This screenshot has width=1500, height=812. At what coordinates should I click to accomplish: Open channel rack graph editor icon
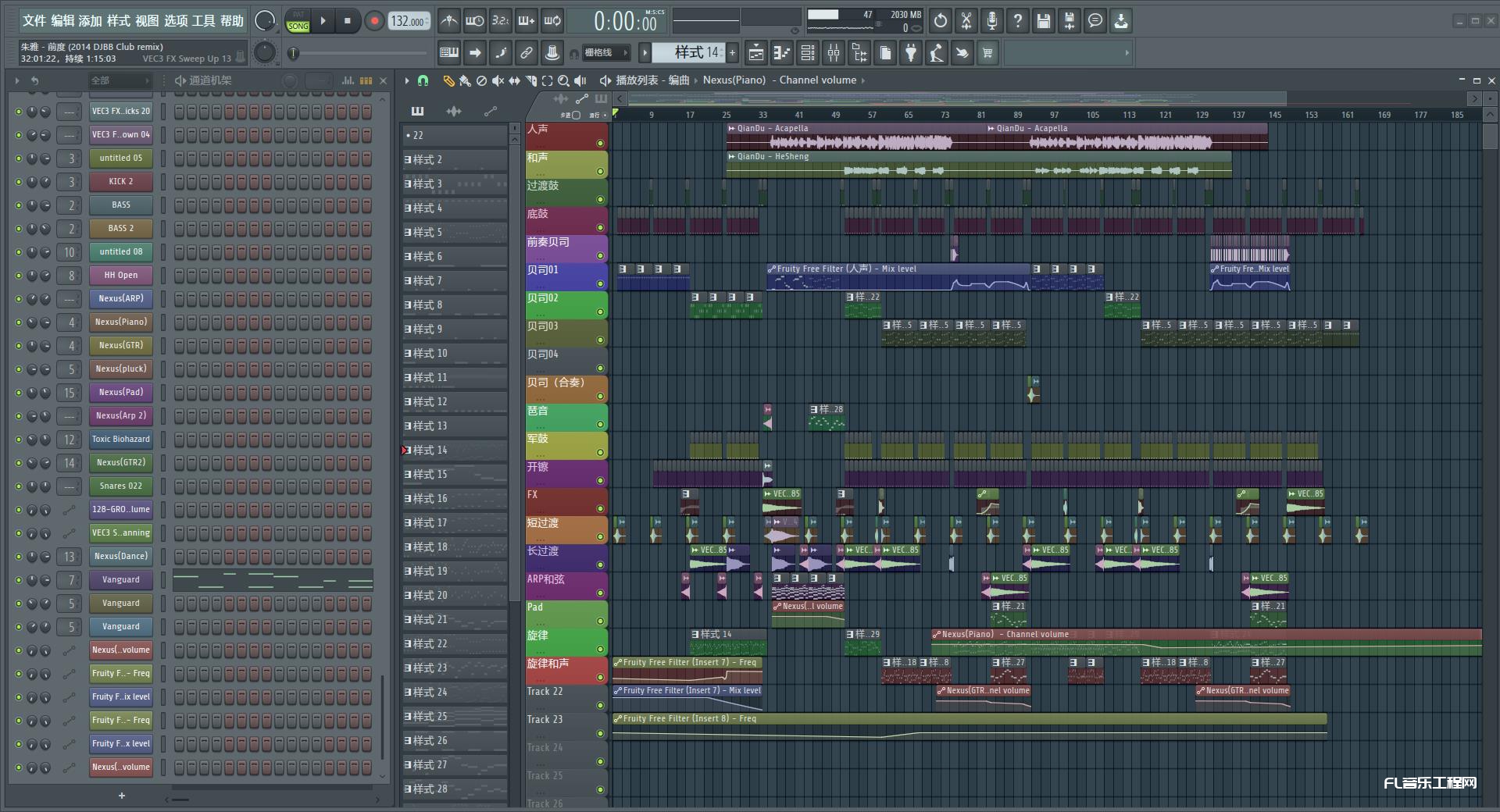(348, 80)
